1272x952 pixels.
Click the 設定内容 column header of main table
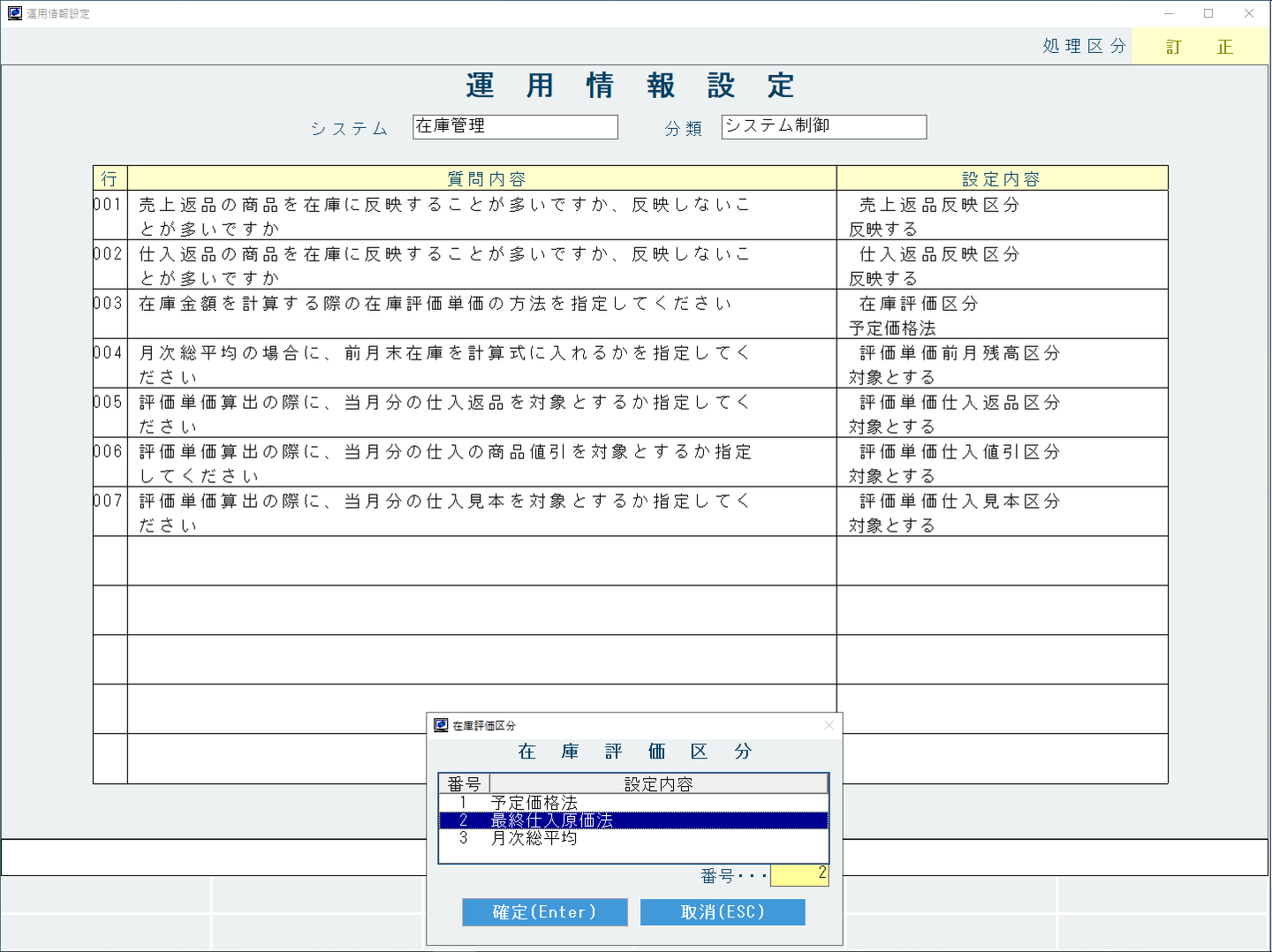[1003, 178]
